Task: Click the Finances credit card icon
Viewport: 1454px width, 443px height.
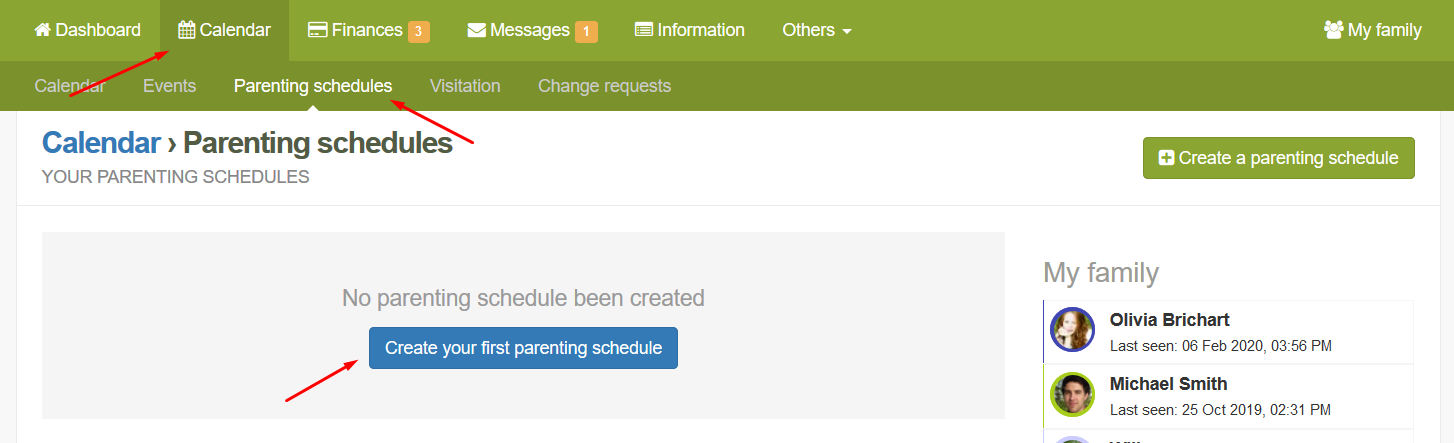Action: 318,30
